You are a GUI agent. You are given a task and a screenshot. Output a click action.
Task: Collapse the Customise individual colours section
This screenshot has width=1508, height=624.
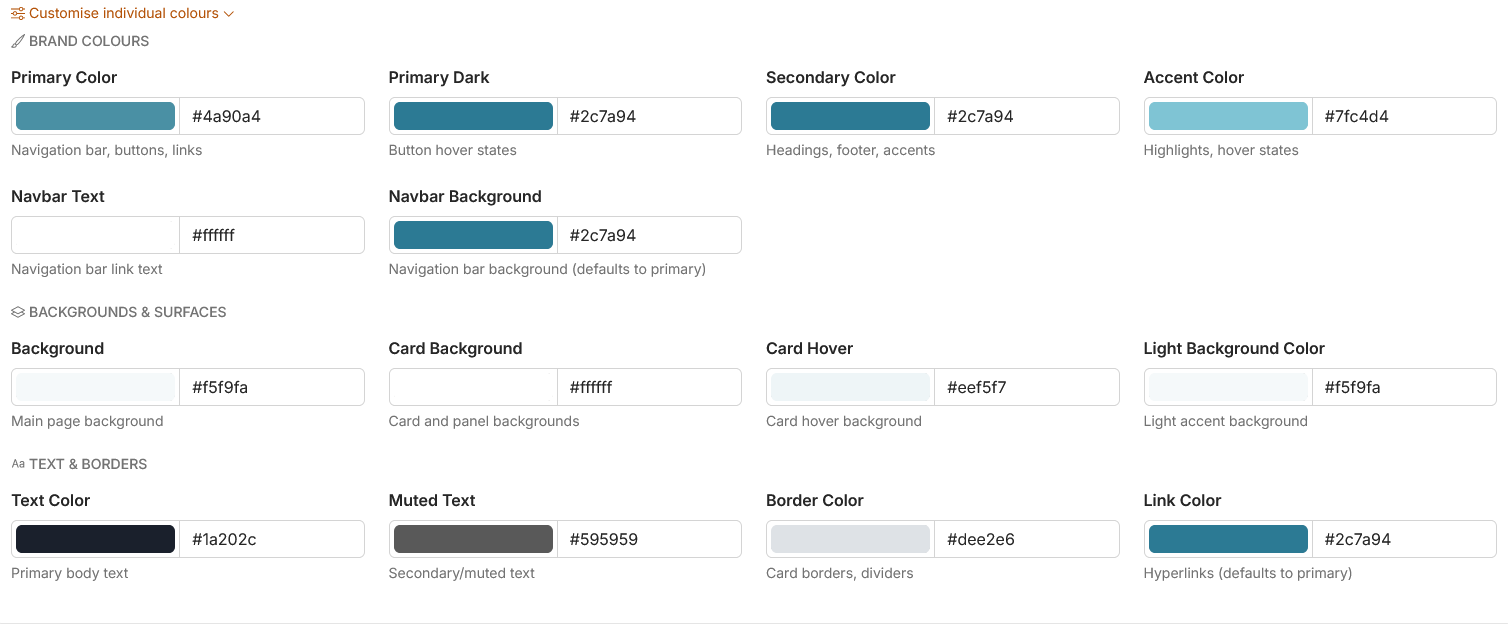(x=228, y=13)
